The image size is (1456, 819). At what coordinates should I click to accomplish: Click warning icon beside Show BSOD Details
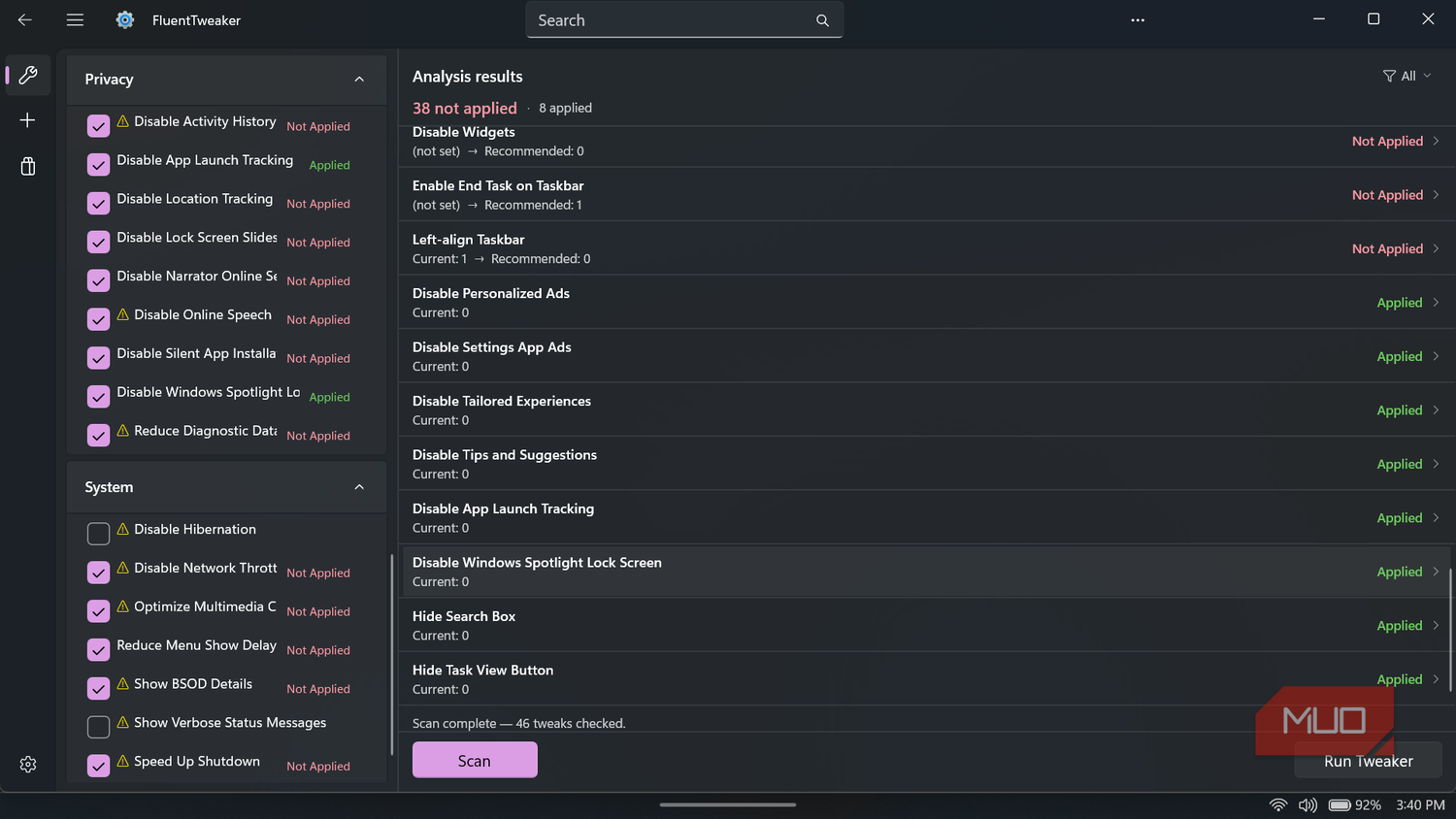point(122,684)
